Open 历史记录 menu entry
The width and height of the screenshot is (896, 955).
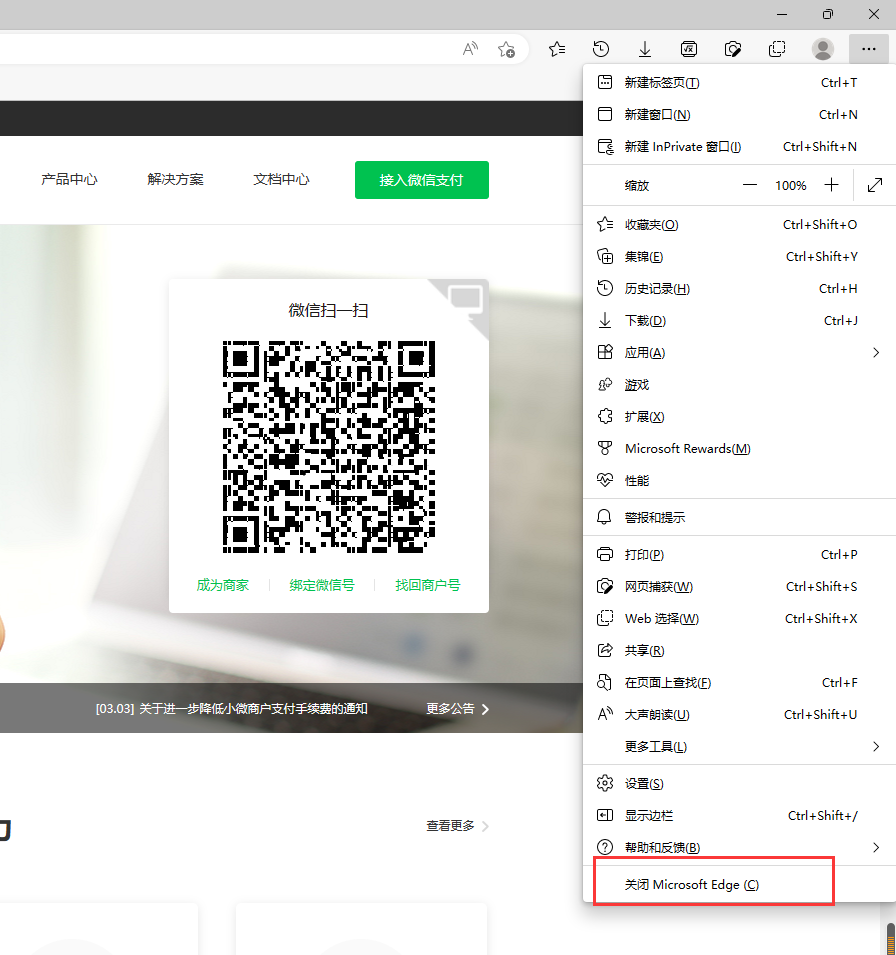[x=739, y=289]
